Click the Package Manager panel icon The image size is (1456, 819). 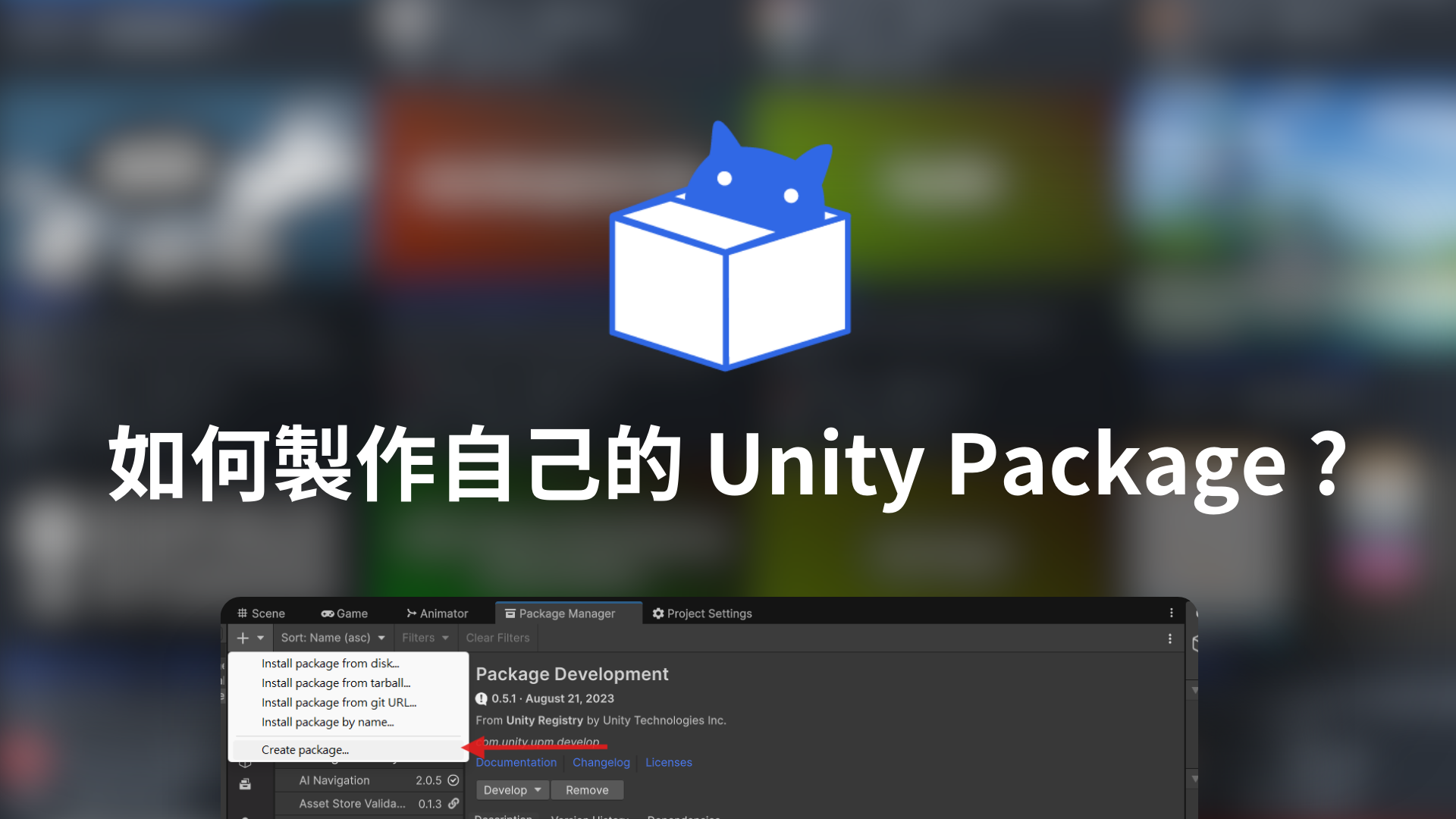pyautogui.click(x=508, y=612)
